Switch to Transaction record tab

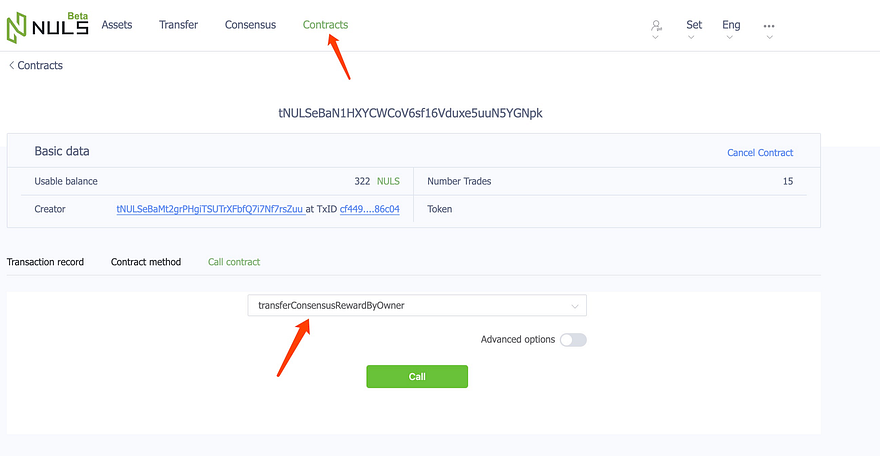point(45,262)
